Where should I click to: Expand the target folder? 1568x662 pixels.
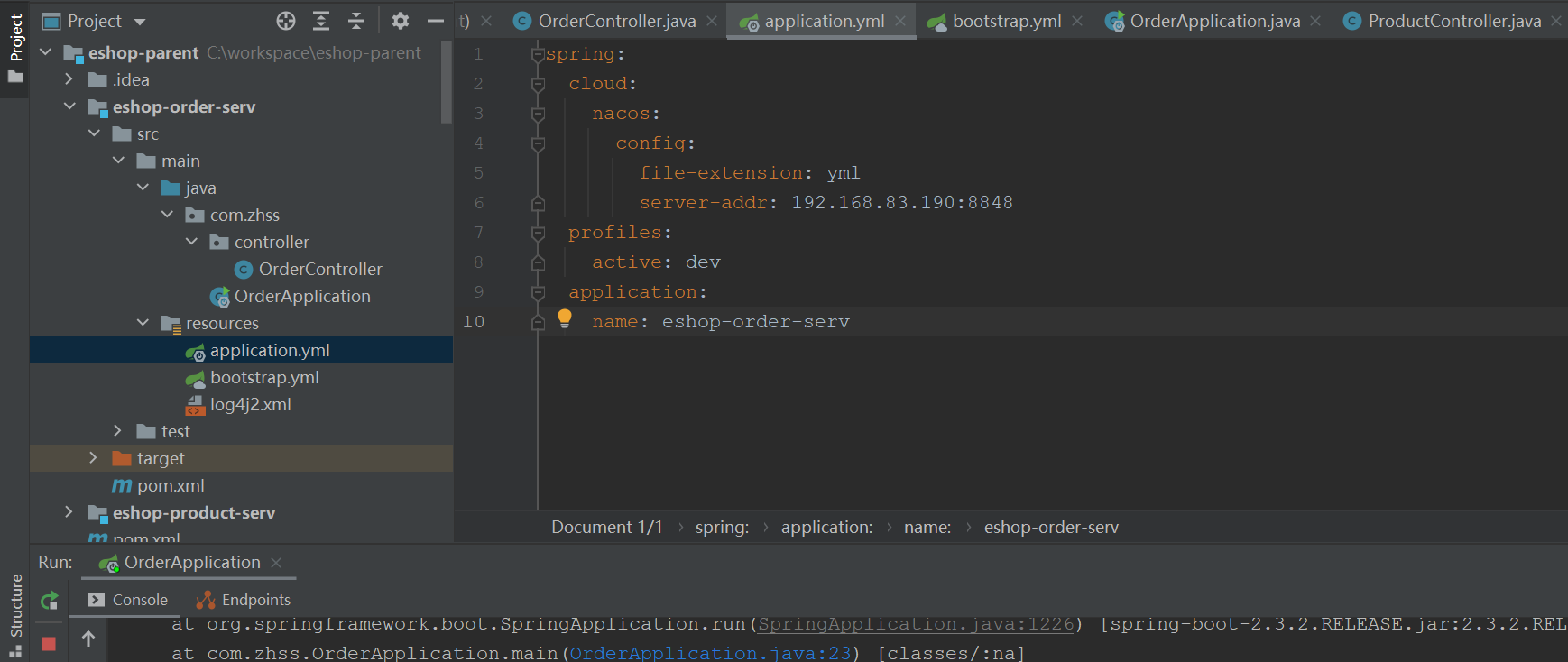pos(94,458)
